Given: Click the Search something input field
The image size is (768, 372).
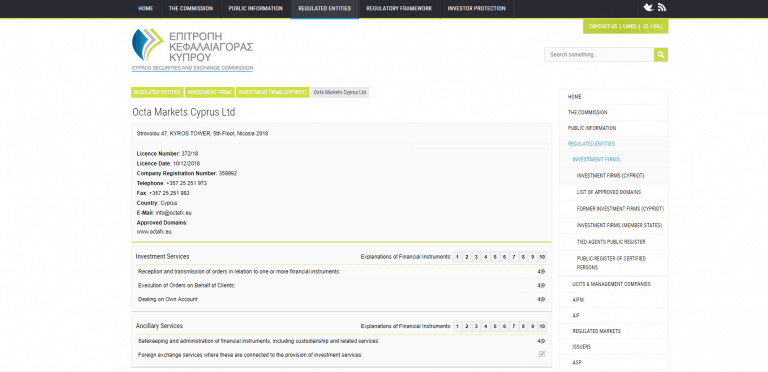Looking at the screenshot, I should pos(599,55).
